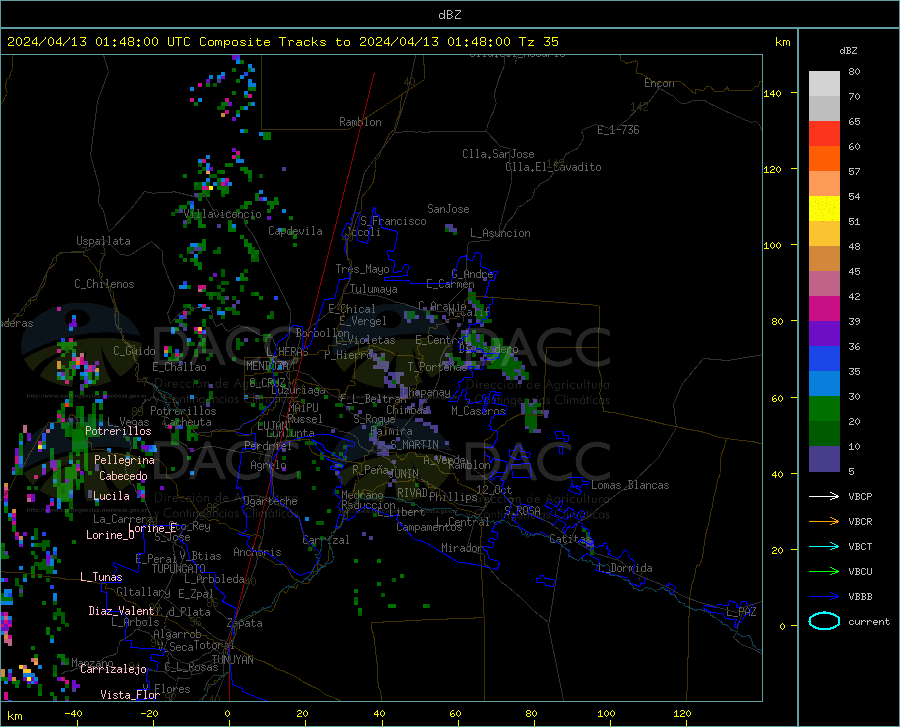The width and height of the screenshot is (900, 727).
Task: Click the C_Chilenos map label
Action: [104, 284]
